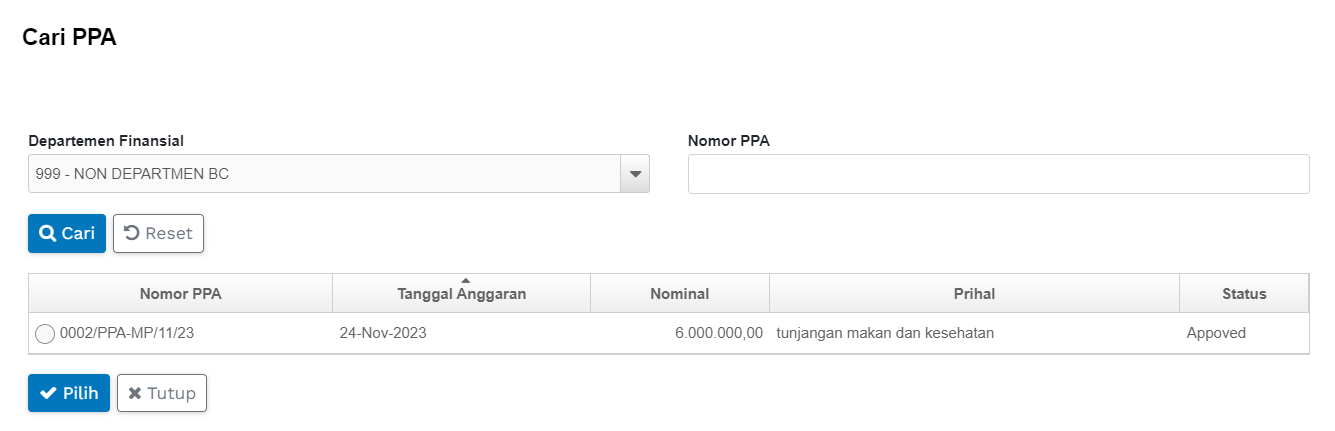Click the 6.000.000,00 nominal cell

coord(719,334)
